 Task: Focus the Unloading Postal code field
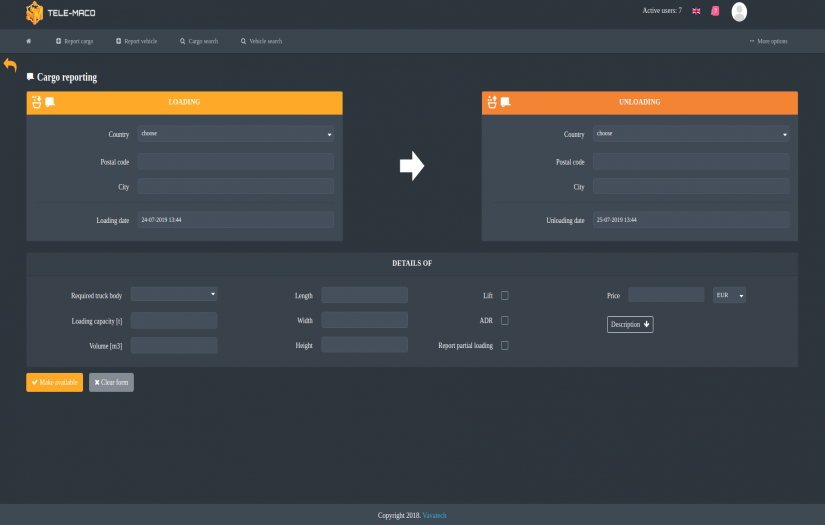pyautogui.click(x=691, y=161)
